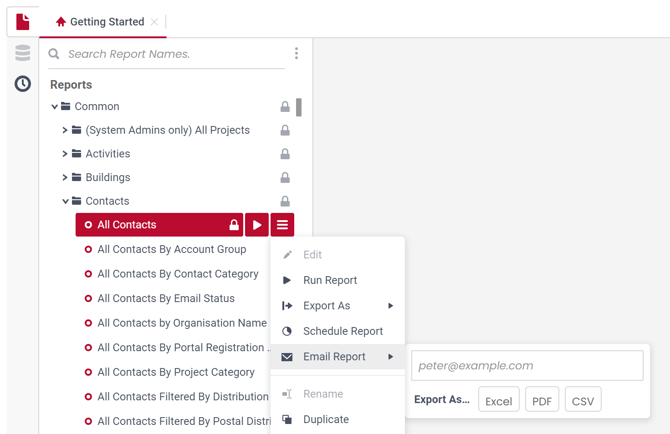This screenshot has width=670, height=434.
Task: Open the database stack icon in sidebar
Action: tap(23, 53)
